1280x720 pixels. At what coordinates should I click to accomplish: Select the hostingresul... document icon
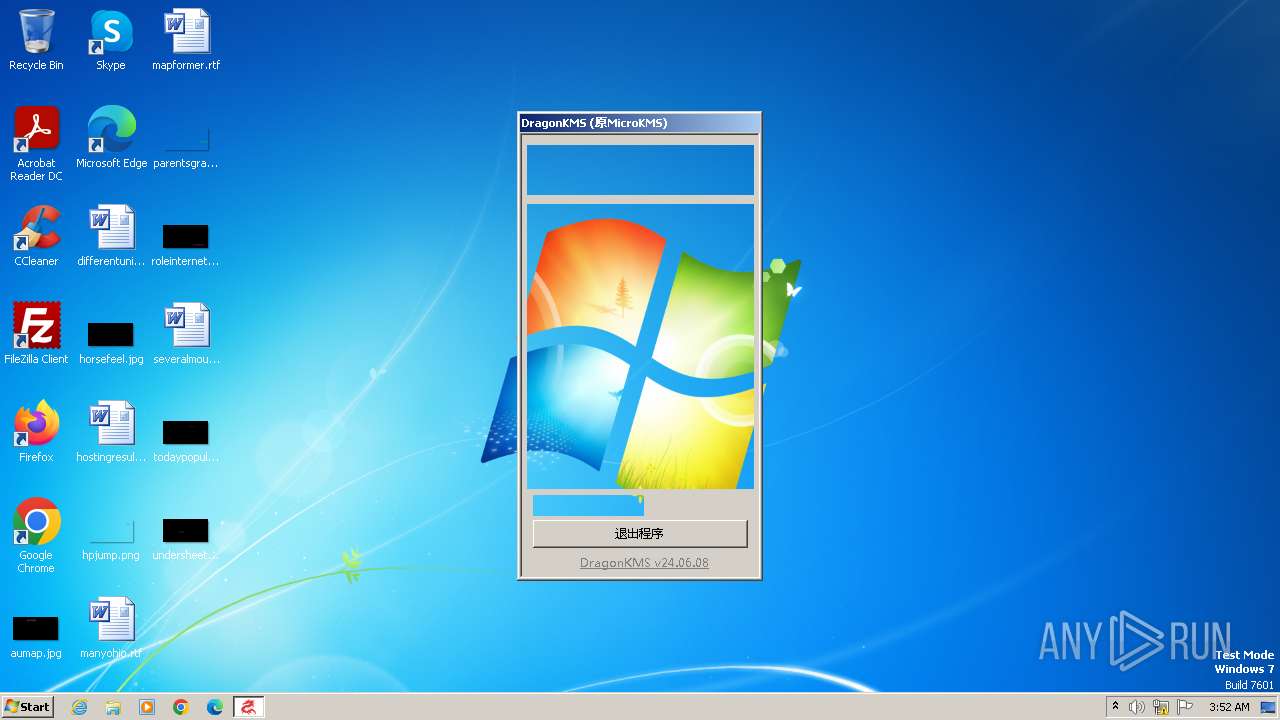tap(111, 432)
